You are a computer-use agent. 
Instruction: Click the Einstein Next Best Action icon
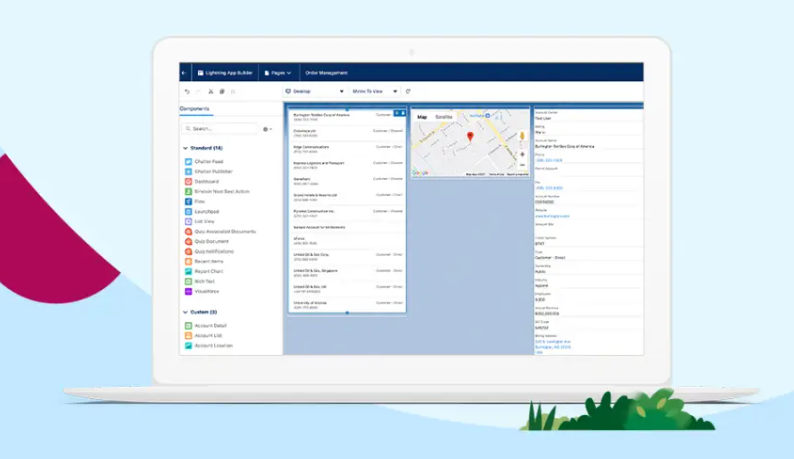click(188, 192)
